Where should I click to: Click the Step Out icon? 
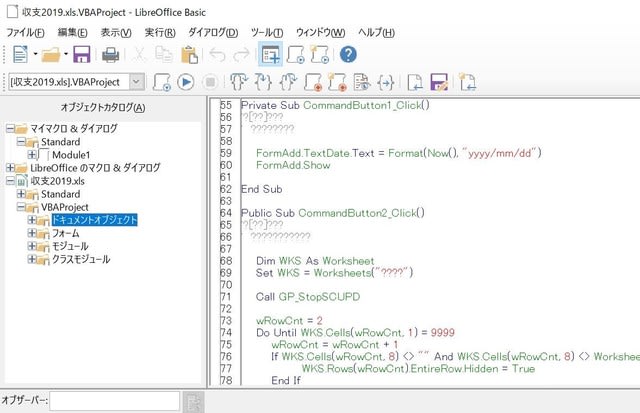coord(288,82)
